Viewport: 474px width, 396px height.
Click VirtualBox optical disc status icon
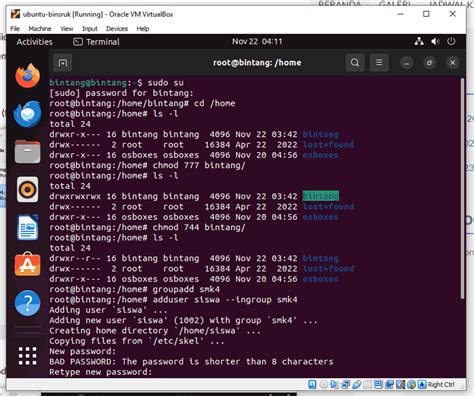pyautogui.click(x=323, y=384)
